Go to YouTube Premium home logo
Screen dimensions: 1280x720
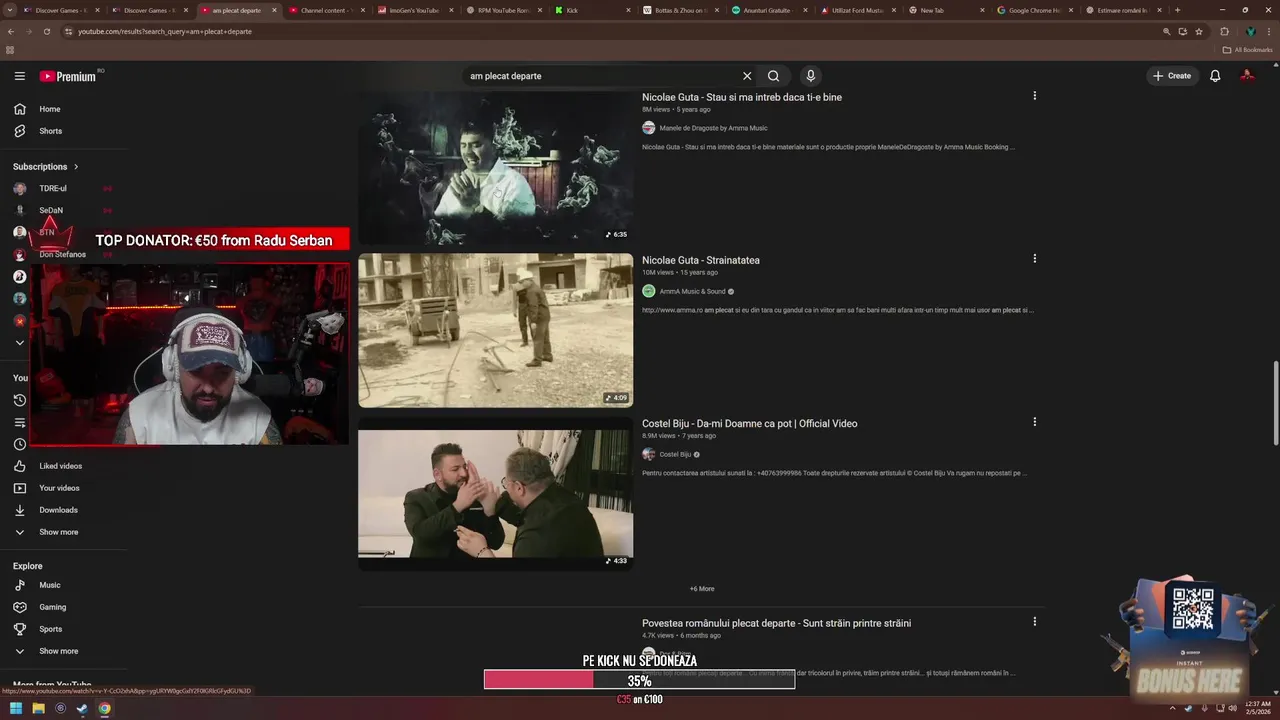[x=67, y=76]
